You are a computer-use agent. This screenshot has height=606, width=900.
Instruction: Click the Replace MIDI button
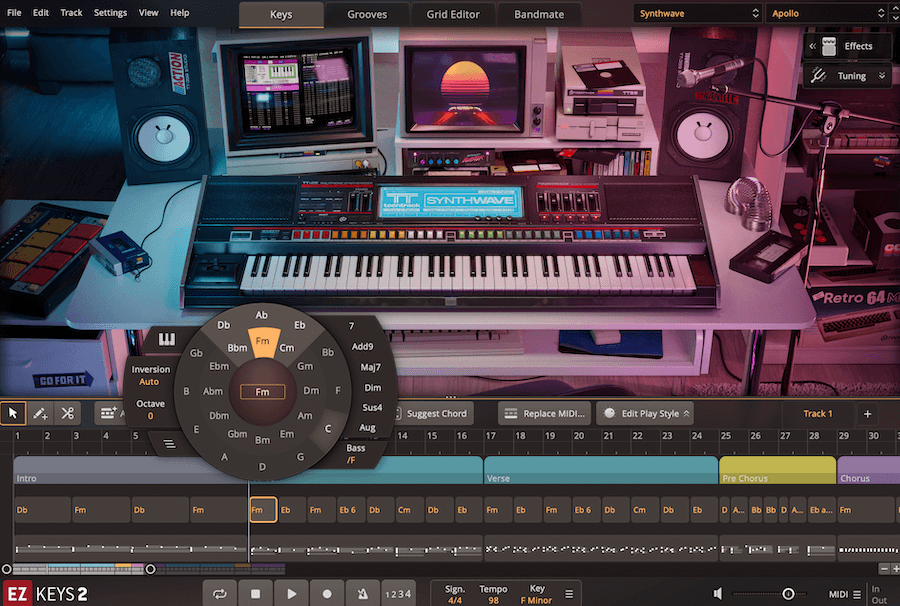546,413
